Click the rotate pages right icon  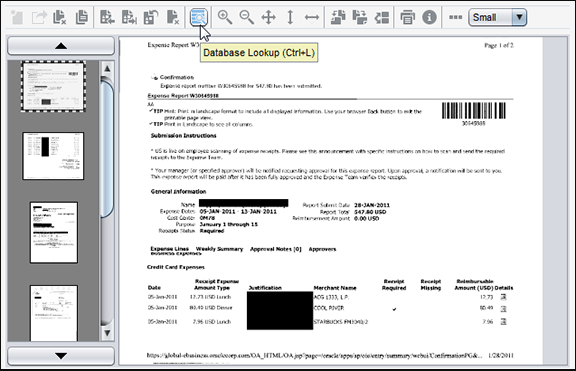point(360,17)
